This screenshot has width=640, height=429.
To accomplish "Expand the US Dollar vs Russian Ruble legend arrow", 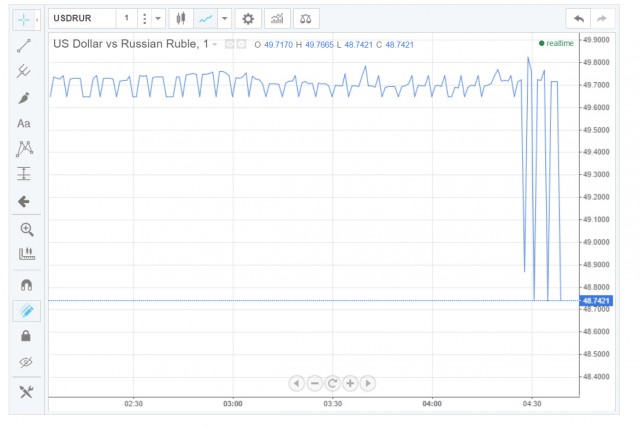I will [215, 44].
